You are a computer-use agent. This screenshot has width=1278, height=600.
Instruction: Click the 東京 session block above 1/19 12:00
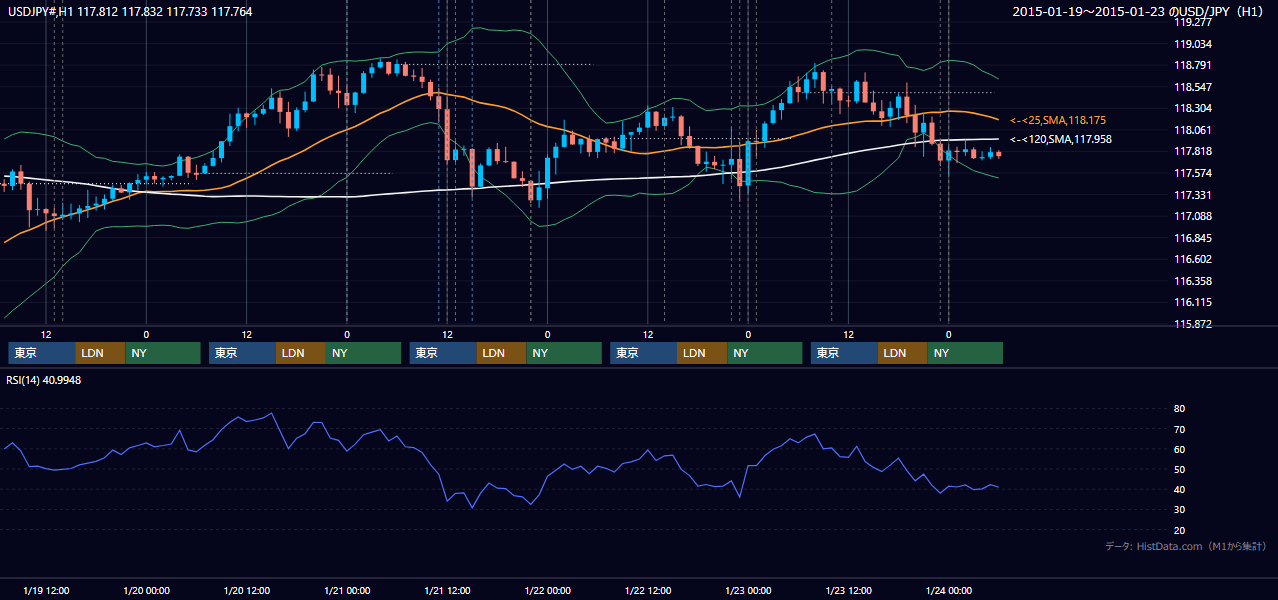(42, 353)
